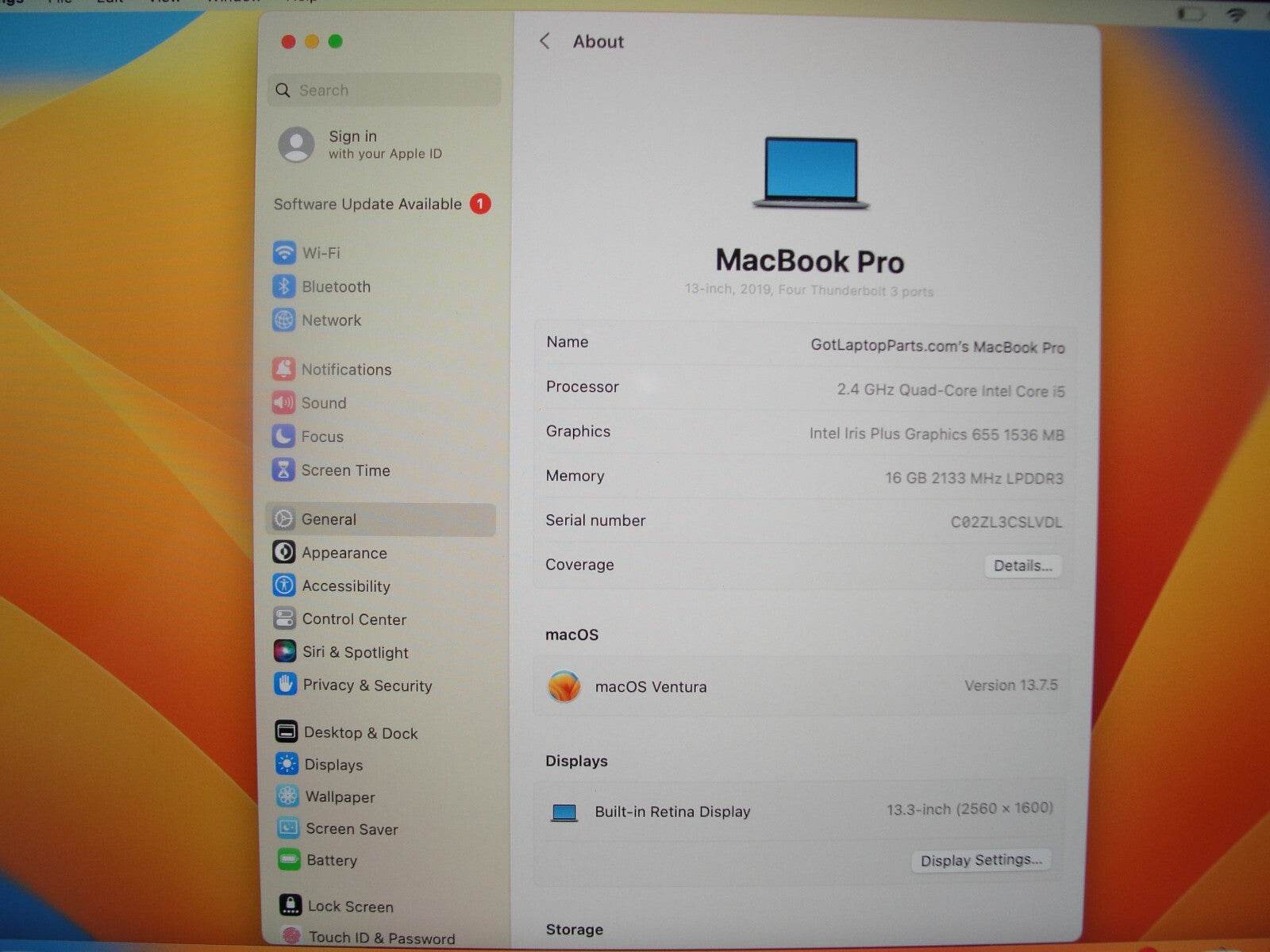Go back with the About back chevron
Image resolution: width=1270 pixels, height=952 pixels.
[x=545, y=41]
